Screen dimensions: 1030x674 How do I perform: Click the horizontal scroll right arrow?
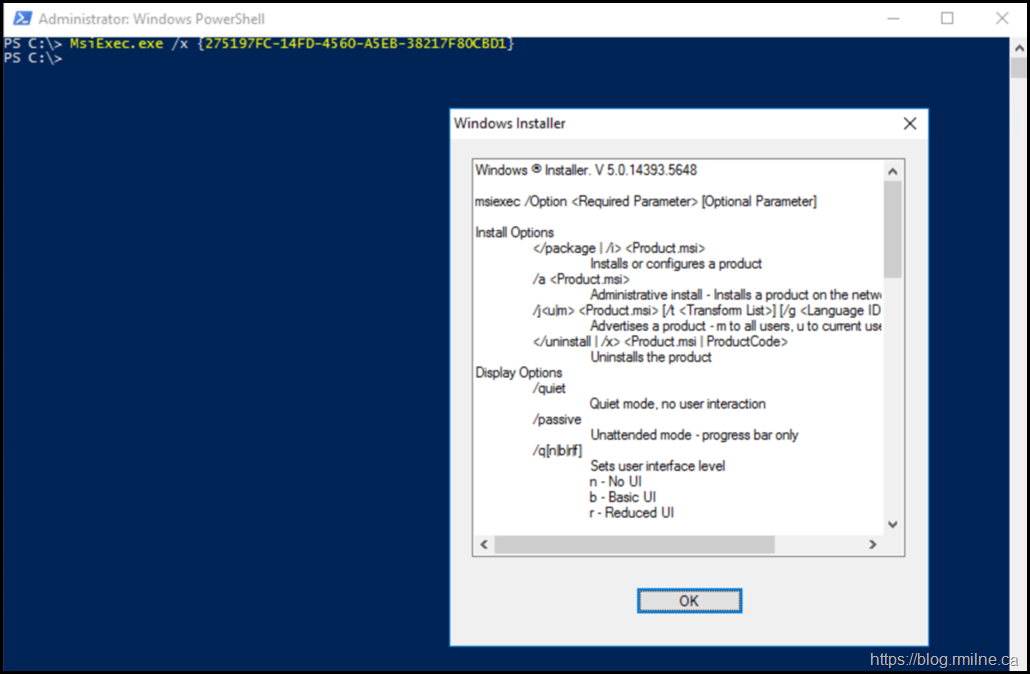pyautogui.click(x=872, y=544)
